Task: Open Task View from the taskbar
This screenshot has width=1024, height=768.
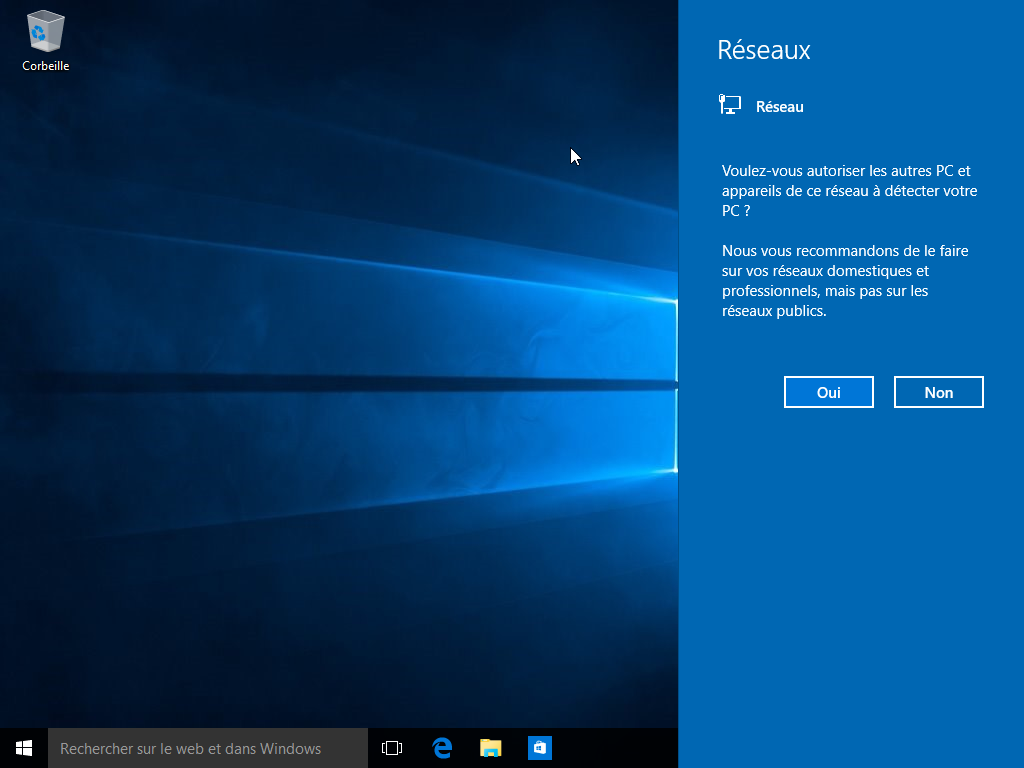Action: click(x=392, y=748)
